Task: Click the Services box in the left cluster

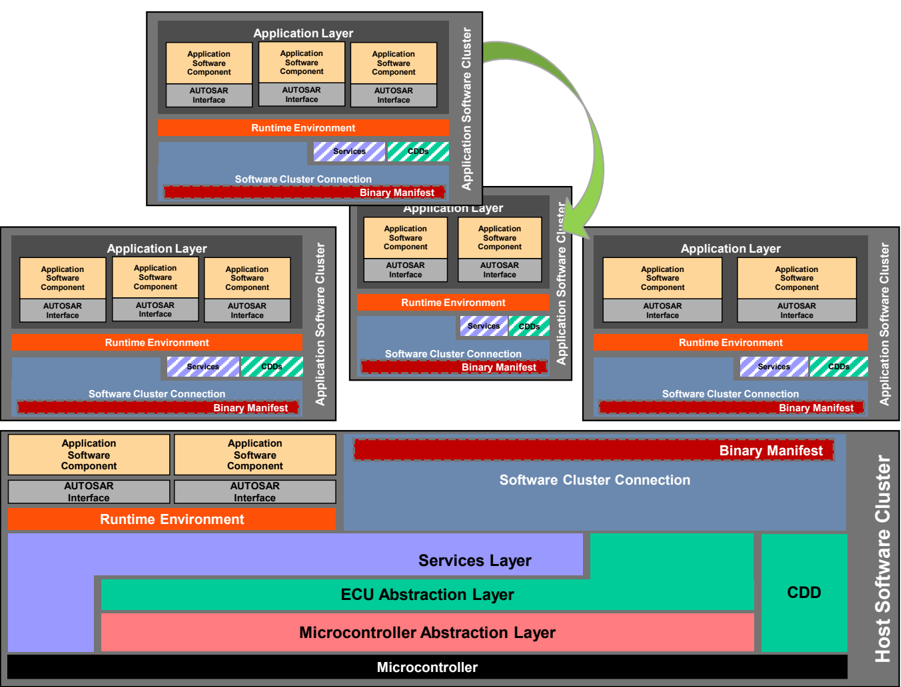Action: coord(203,366)
